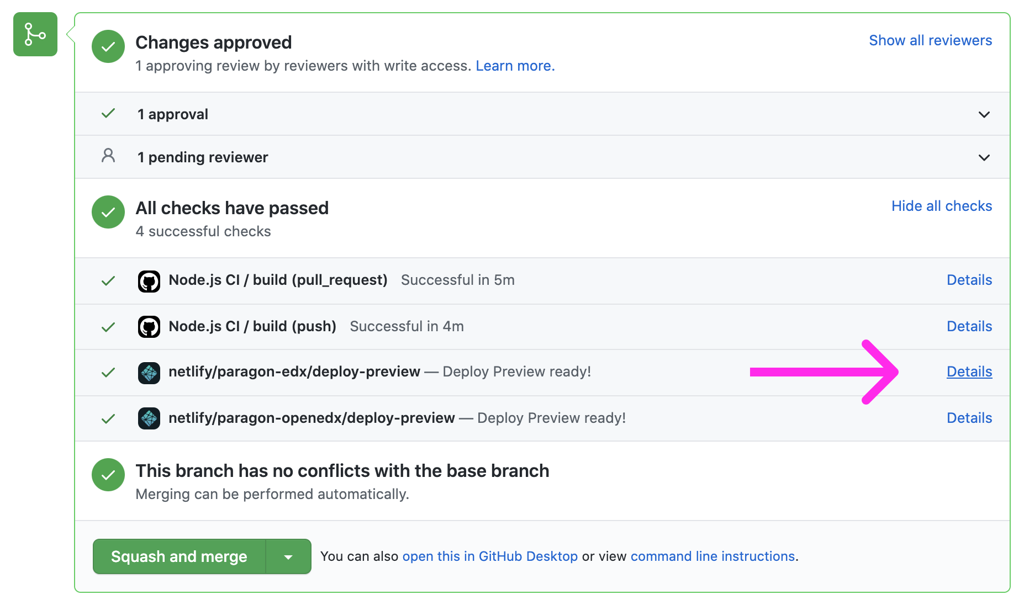Click the pending reviewer person icon
Image resolution: width=1024 pixels, height=605 pixels.
[x=108, y=155]
